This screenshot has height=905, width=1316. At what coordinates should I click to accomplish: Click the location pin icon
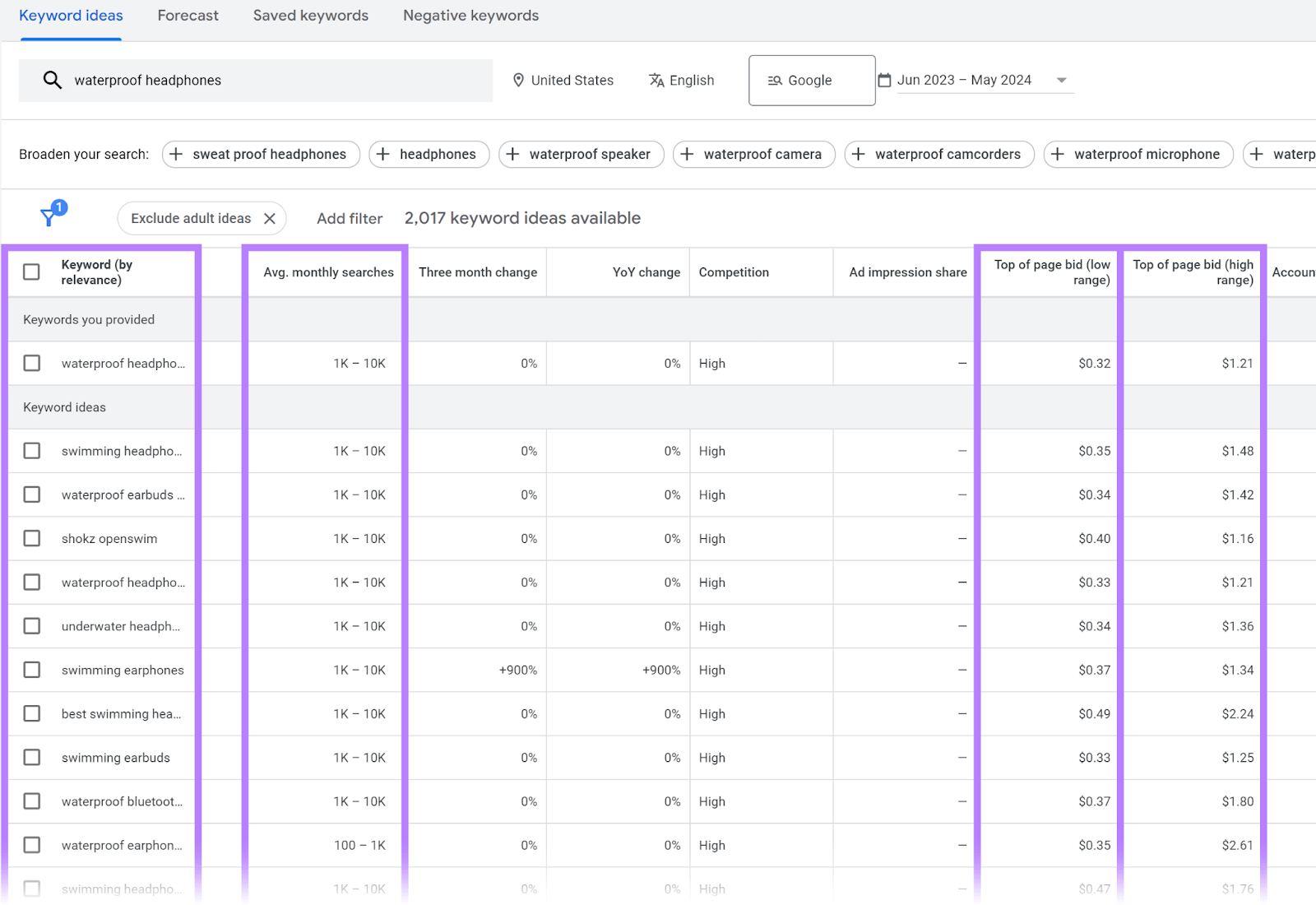coord(518,80)
